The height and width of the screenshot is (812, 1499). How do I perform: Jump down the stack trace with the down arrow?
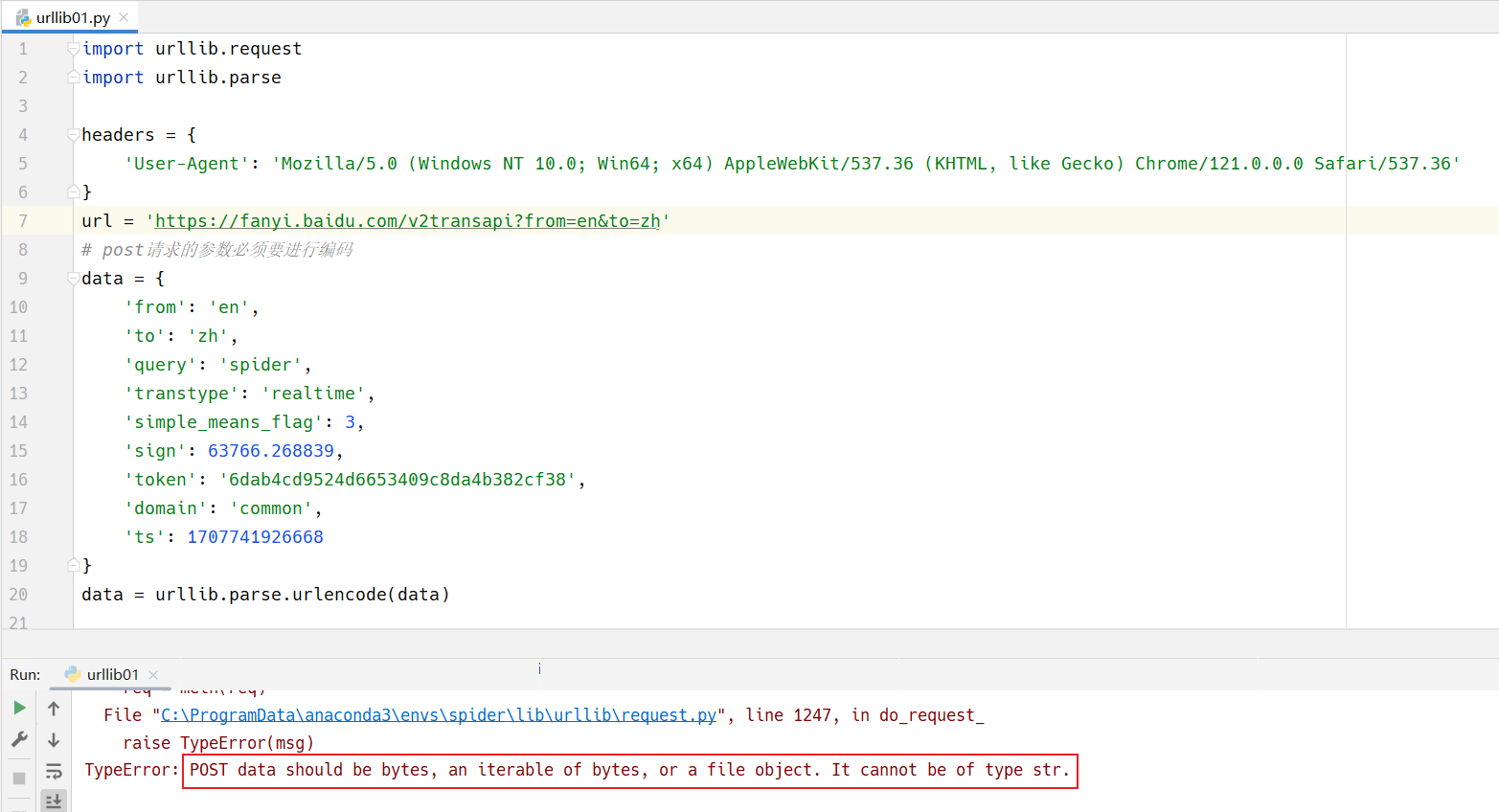[54, 740]
